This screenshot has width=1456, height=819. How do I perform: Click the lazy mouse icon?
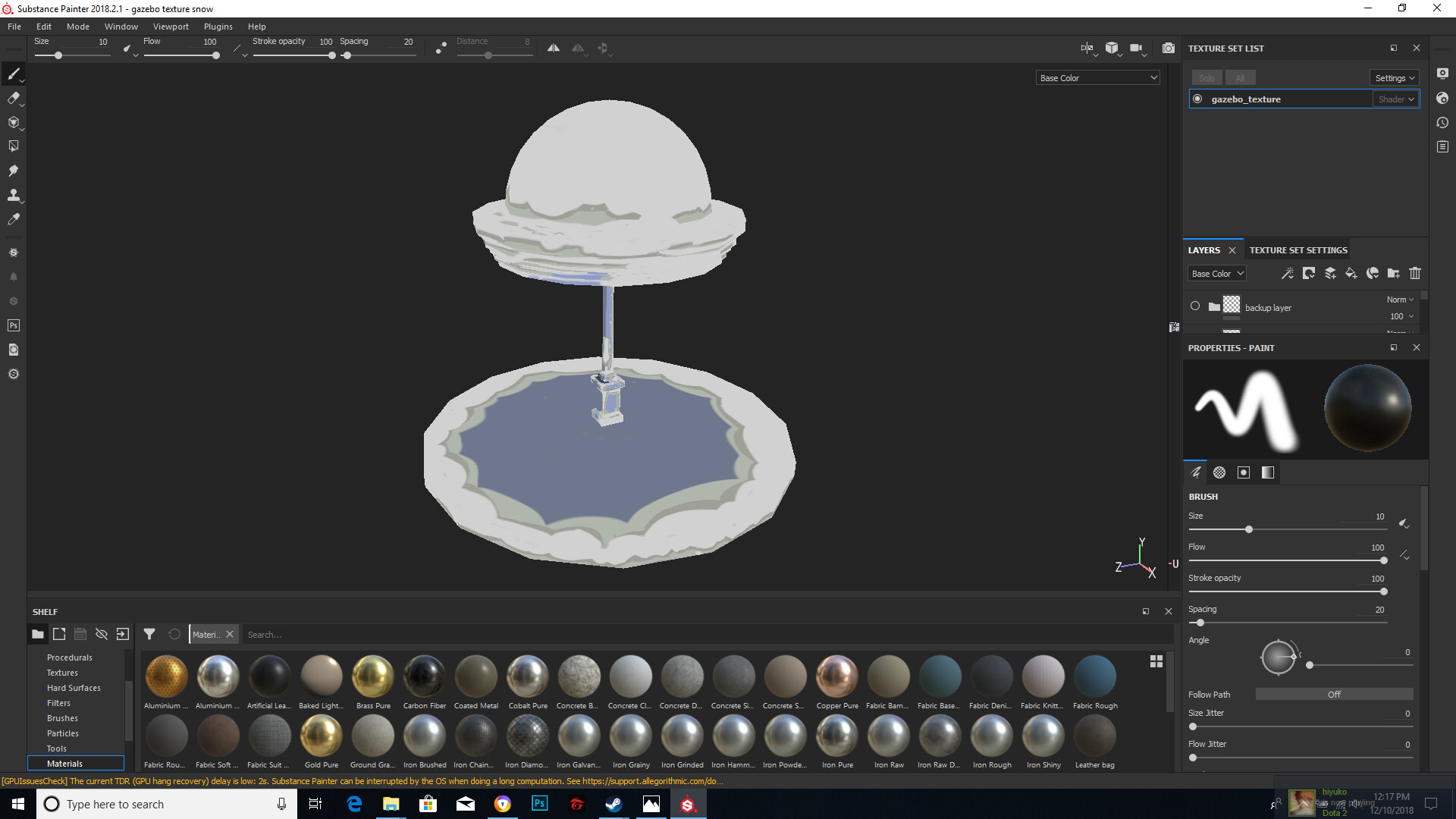point(441,48)
